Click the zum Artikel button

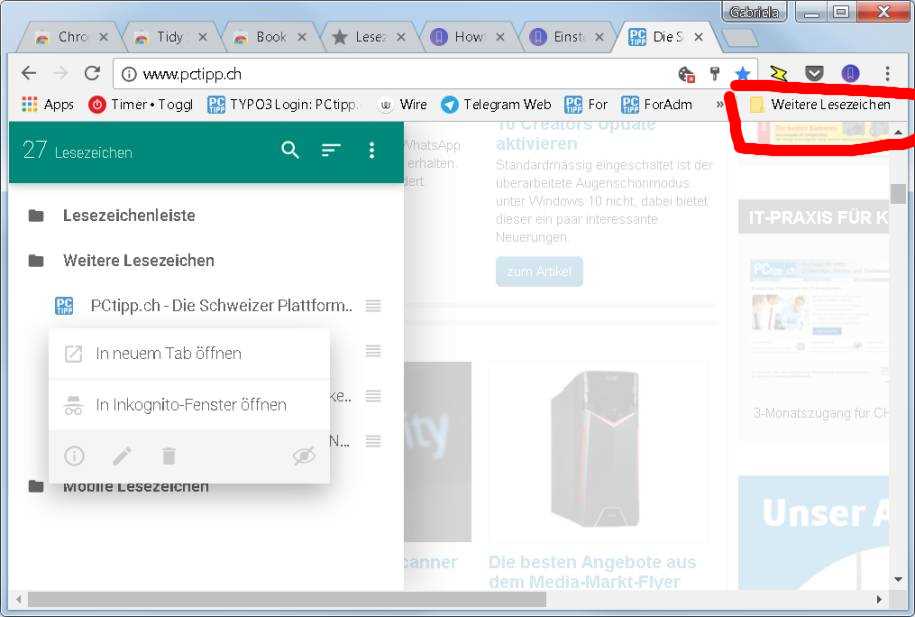pyautogui.click(x=539, y=271)
